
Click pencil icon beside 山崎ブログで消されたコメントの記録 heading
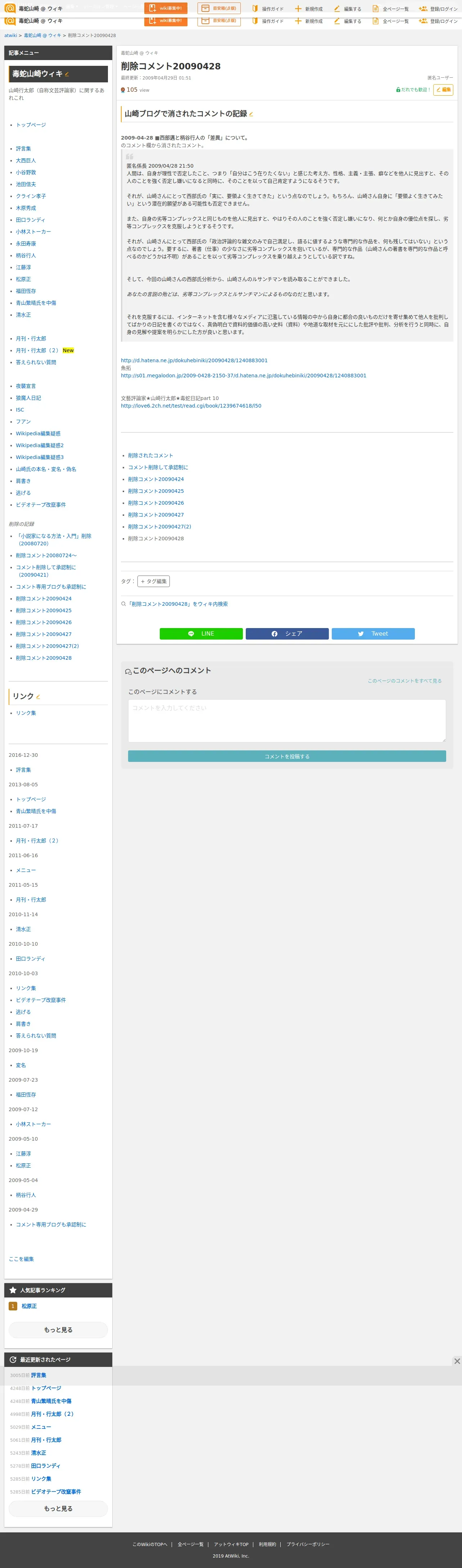252,114
